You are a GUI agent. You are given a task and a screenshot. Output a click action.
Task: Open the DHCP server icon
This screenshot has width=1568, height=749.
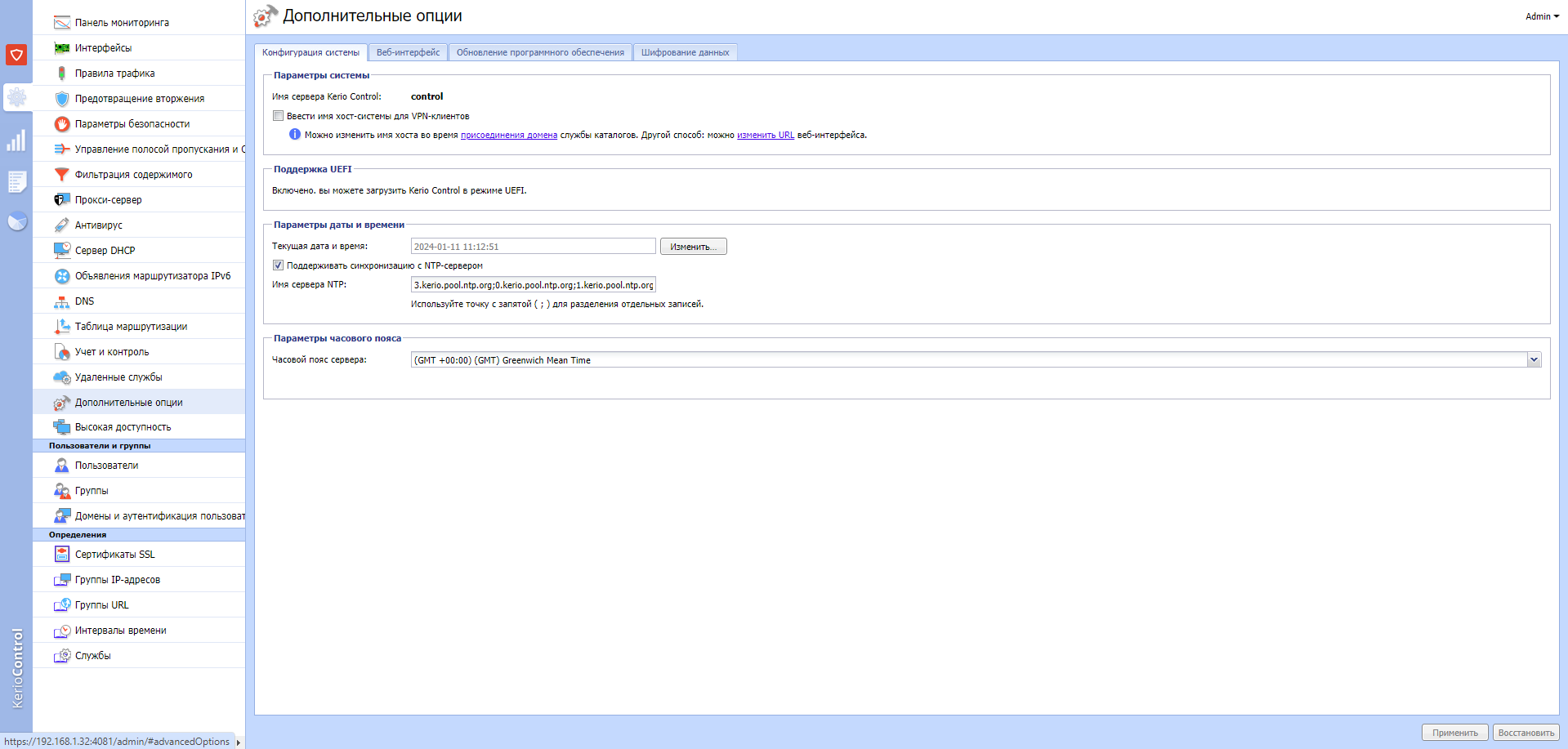click(61, 251)
